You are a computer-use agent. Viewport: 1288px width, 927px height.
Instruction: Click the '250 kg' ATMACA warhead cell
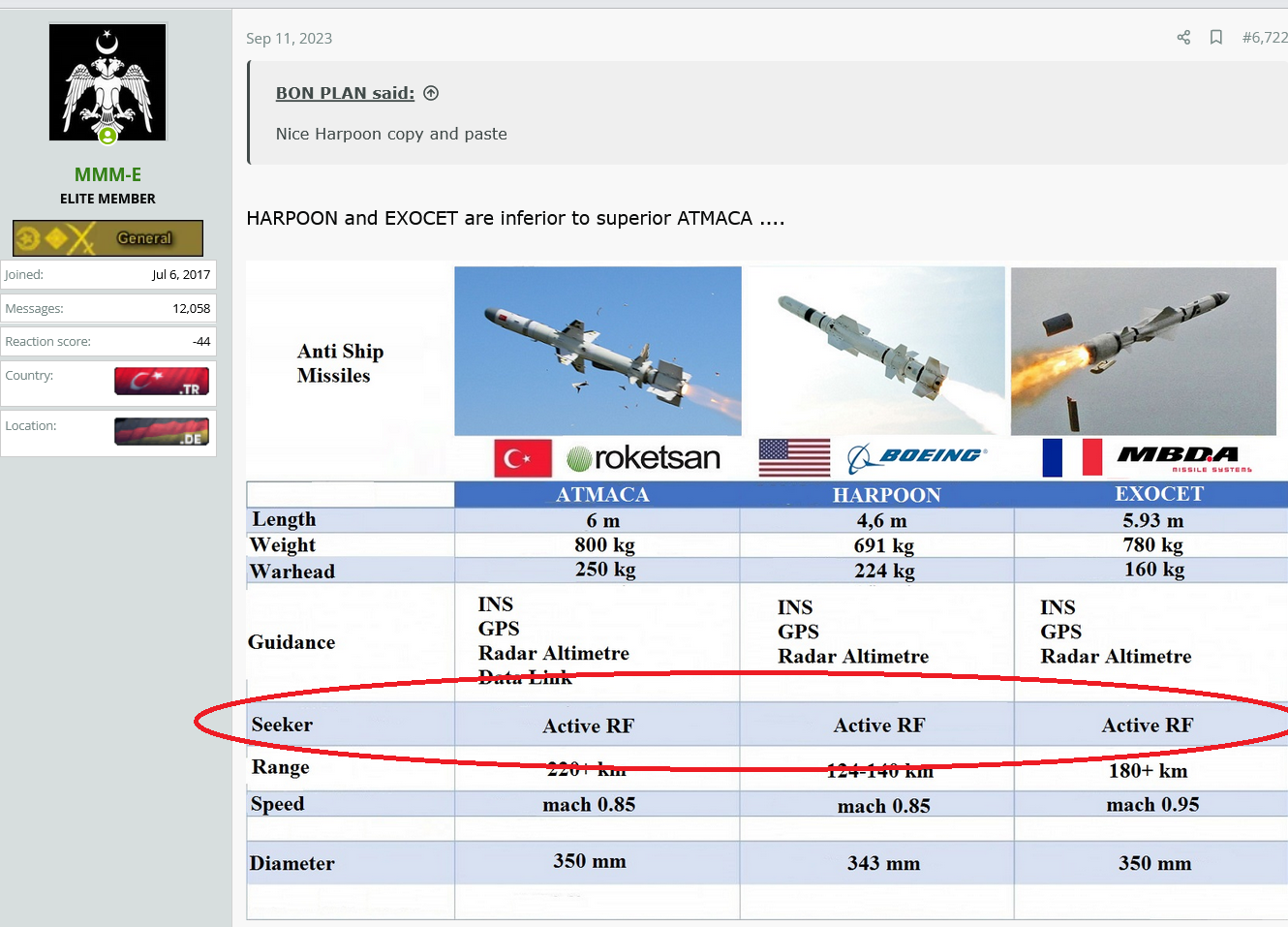tap(605, 570)
